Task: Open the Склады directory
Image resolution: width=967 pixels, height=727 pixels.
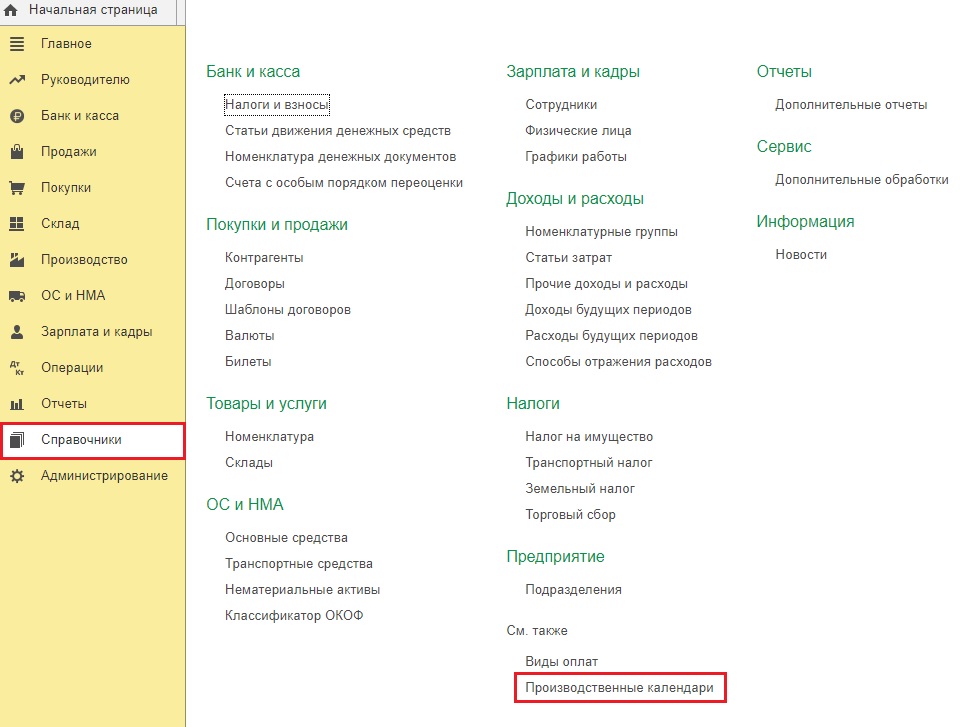Action: click(249, 462)
